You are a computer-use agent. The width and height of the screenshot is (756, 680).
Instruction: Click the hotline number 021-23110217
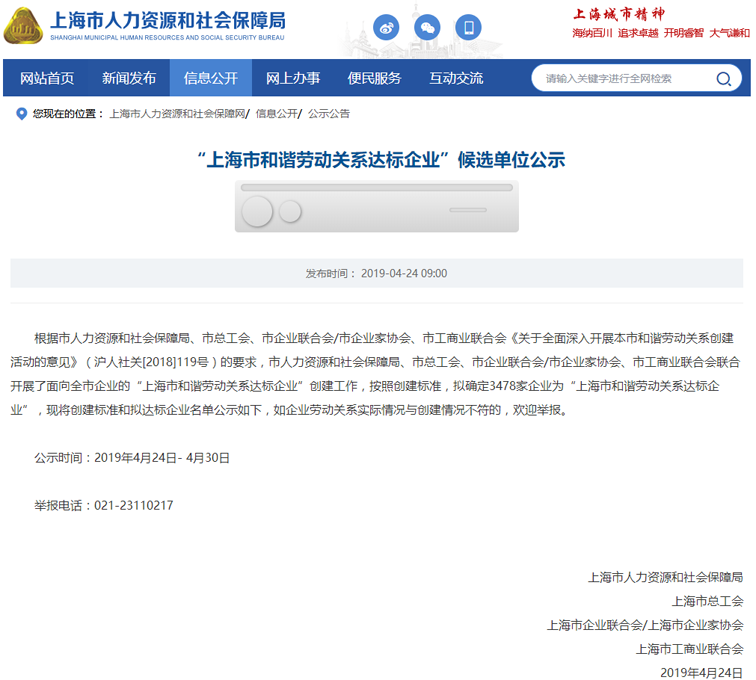click(134, 505)
